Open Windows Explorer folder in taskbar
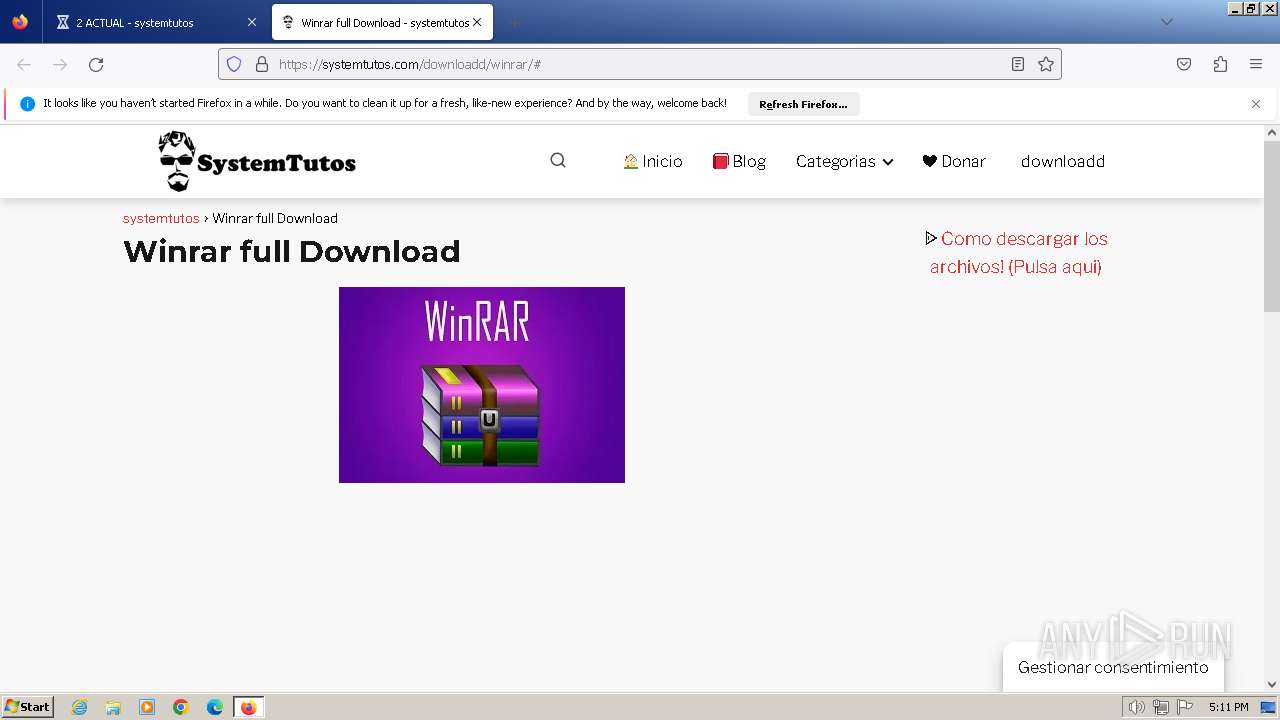This screenshot has height=720, width=1280. (x=113, y=707)
